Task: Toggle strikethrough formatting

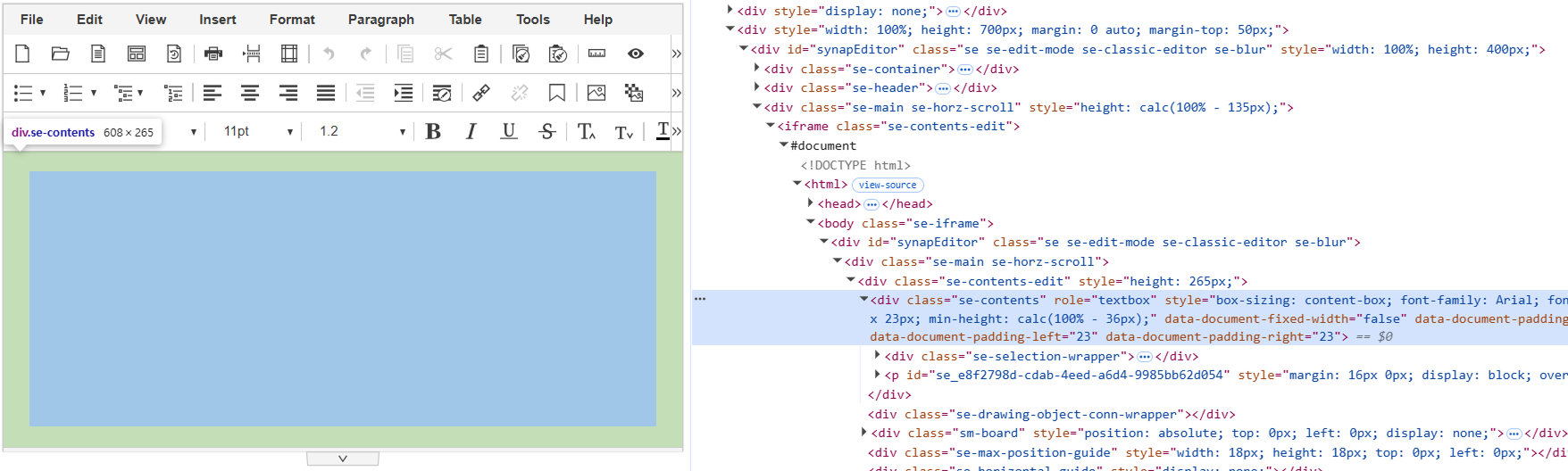Action: [x=547, y=131]
